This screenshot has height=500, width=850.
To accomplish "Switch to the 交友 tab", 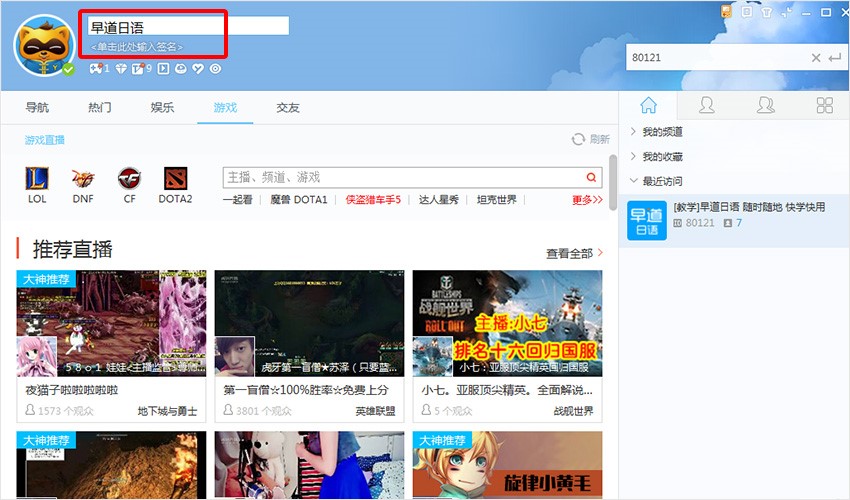I will click(288, 107).
